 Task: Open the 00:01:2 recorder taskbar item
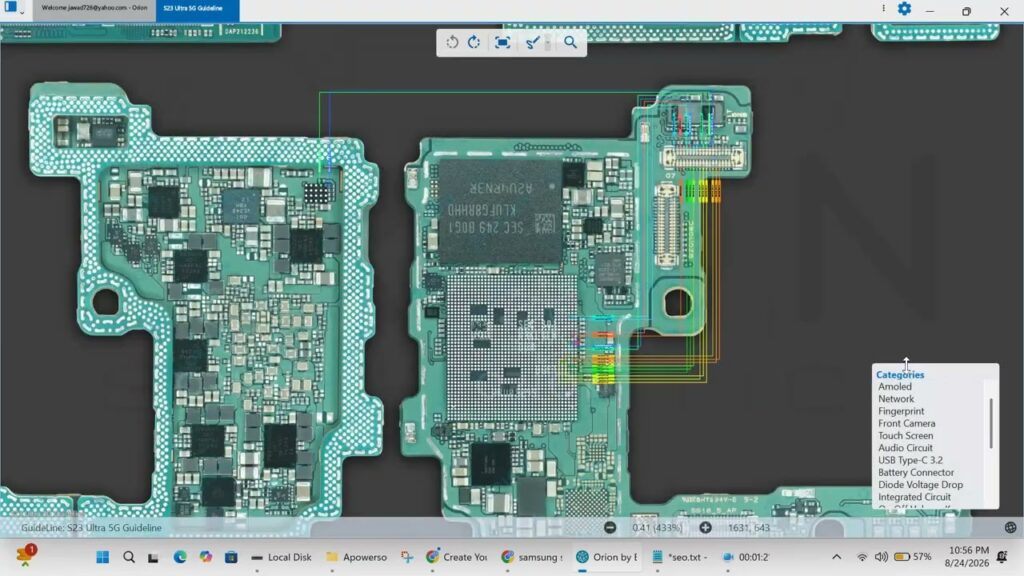click(x=745, y=557)
